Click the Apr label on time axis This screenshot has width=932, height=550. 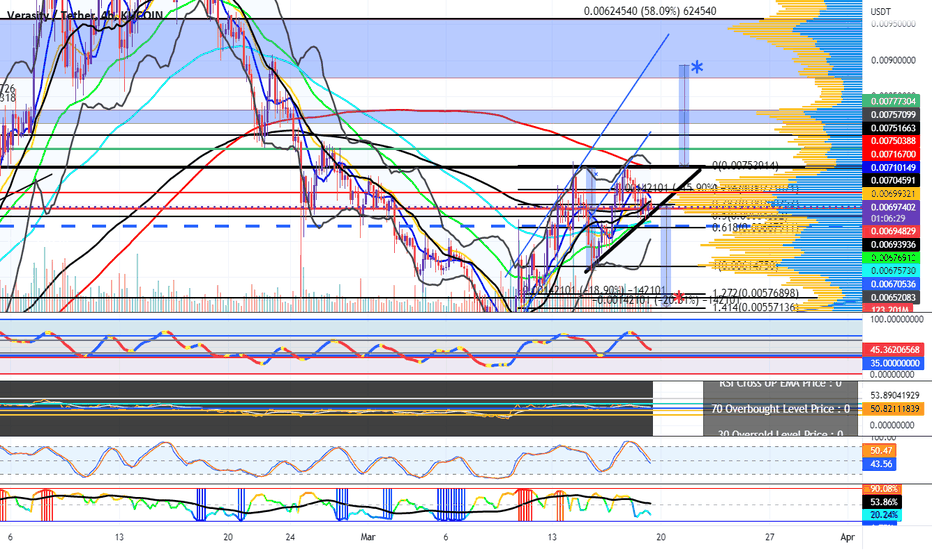pyautogui.click(x=848, y=537)
